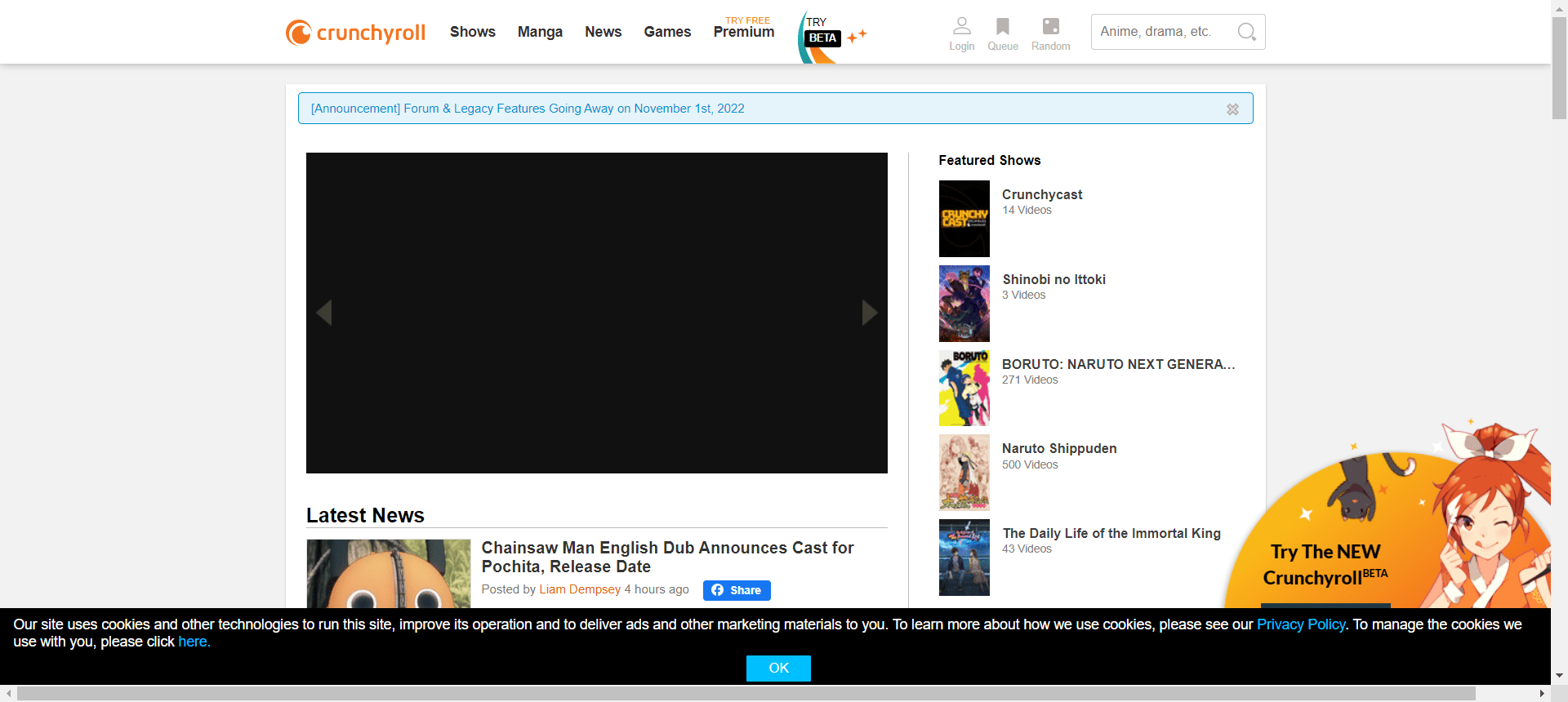This screenshot has height=702, width=1568.
Task: Click the Naruto Shippuden thumbnail
Action: pos(964,473)
